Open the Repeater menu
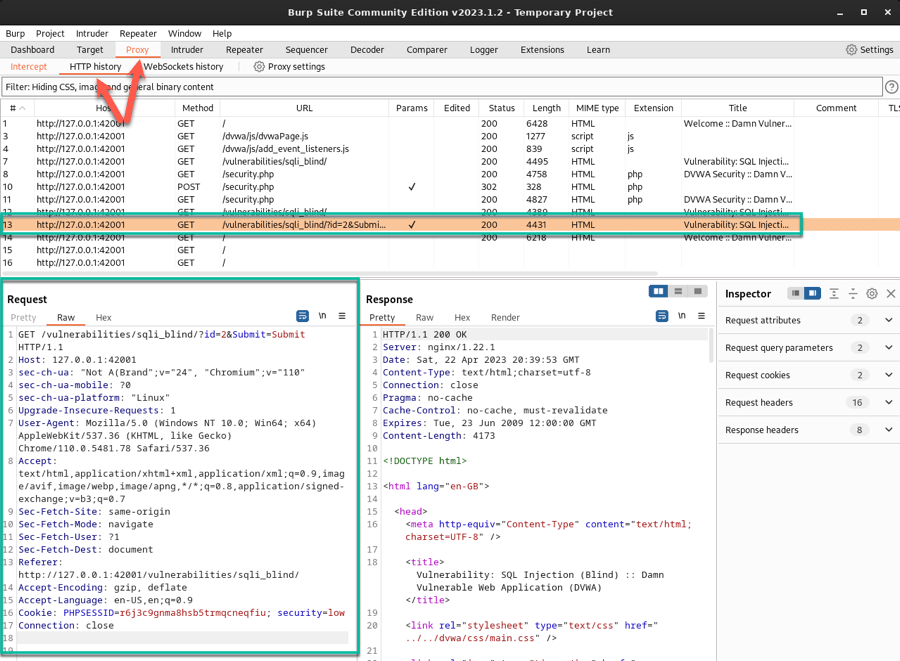 click(x=138, y=33)
